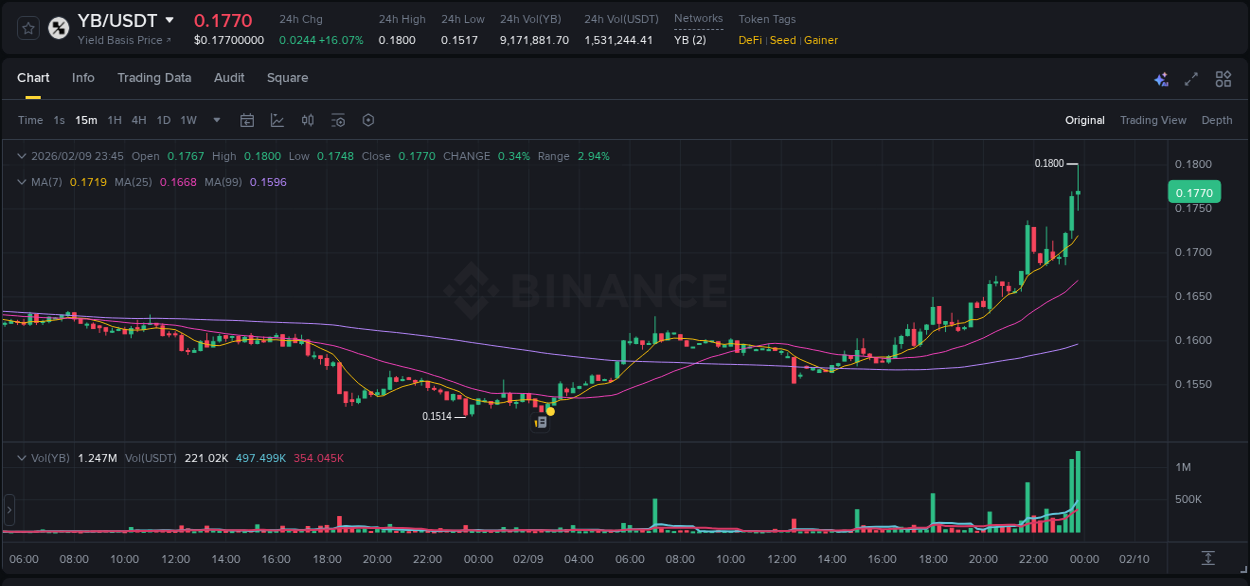Select the 1D time interval
This screenshot has height=586, width=1250.
[163, 120]
